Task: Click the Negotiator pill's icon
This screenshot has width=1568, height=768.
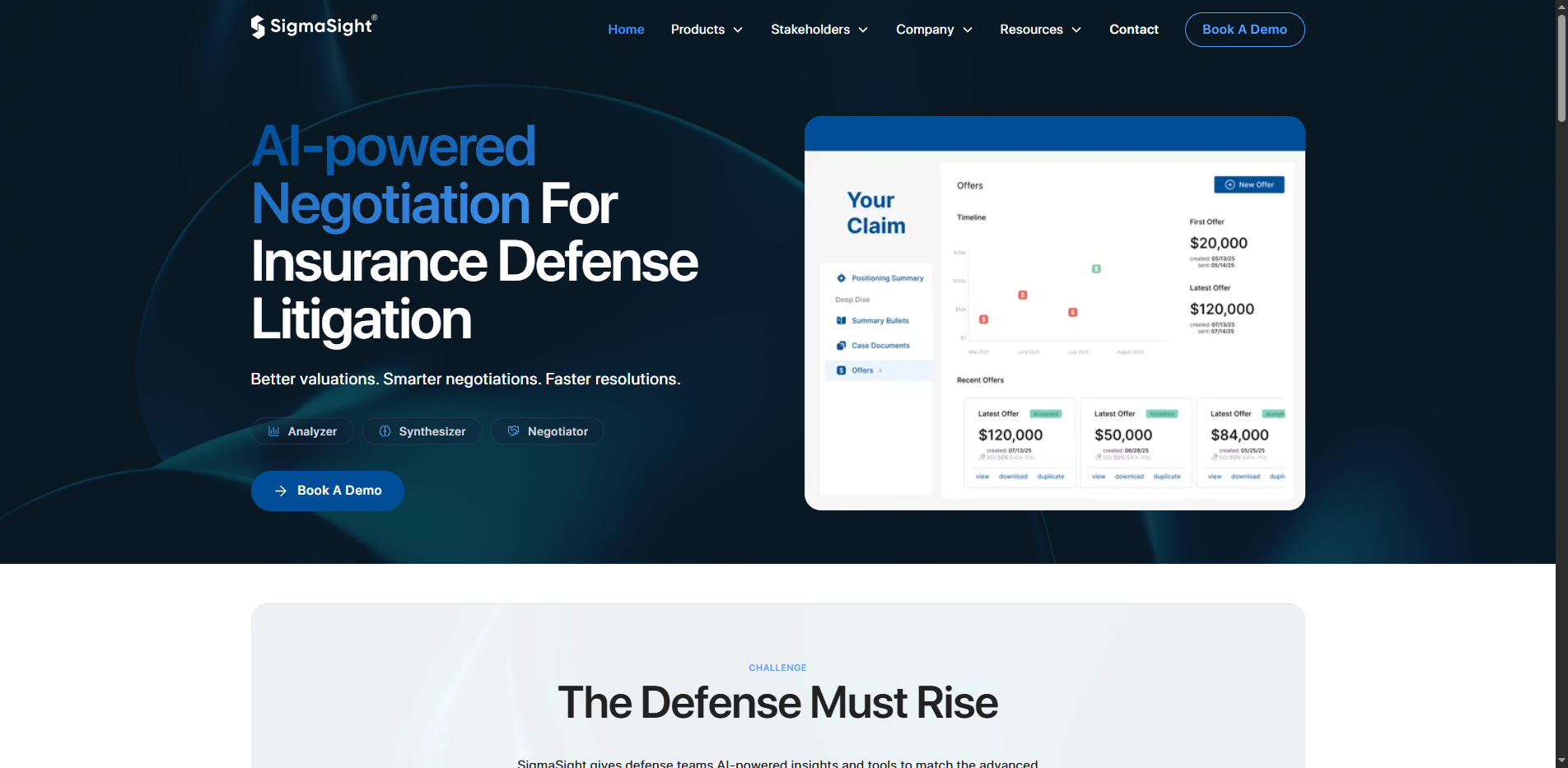Action: pyautogui.click(x=513, y=431)
